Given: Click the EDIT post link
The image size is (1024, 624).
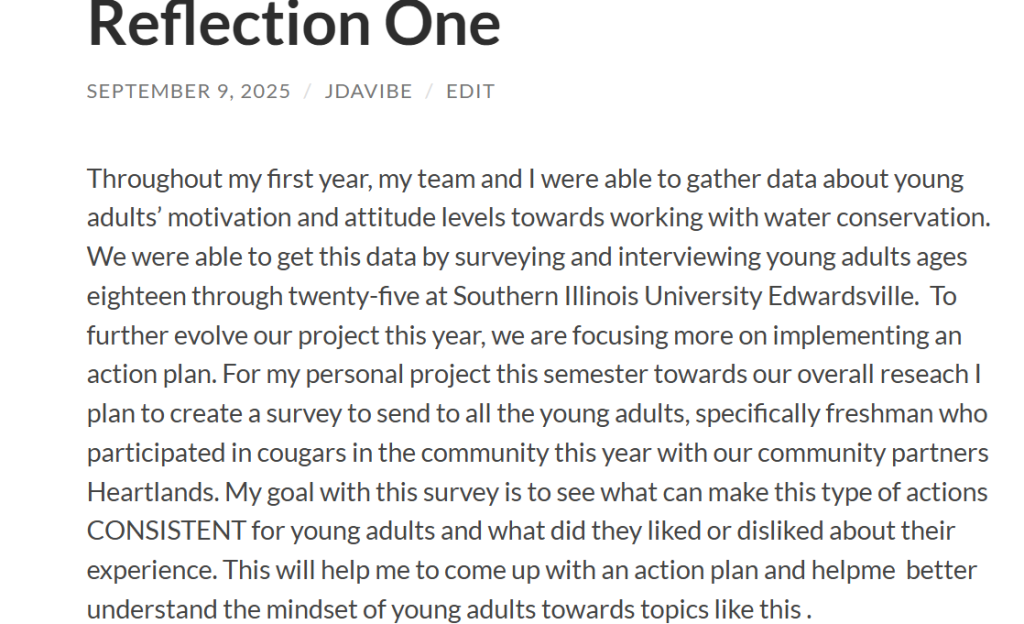Looking at the screenshot, I should pyautogui.click(x=470, y=91).
